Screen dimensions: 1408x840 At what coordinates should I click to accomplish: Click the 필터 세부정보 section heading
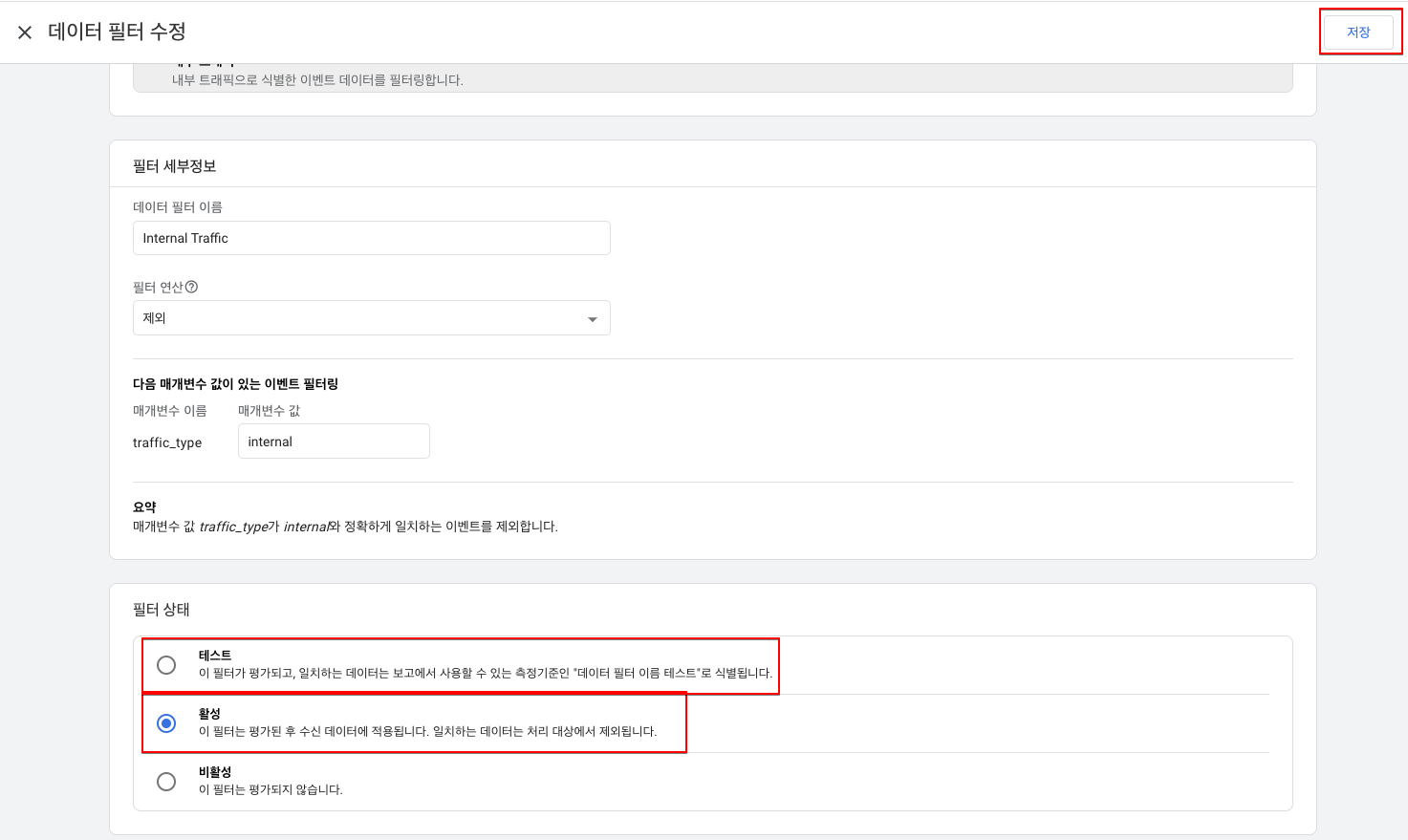[x=175, y=166]
